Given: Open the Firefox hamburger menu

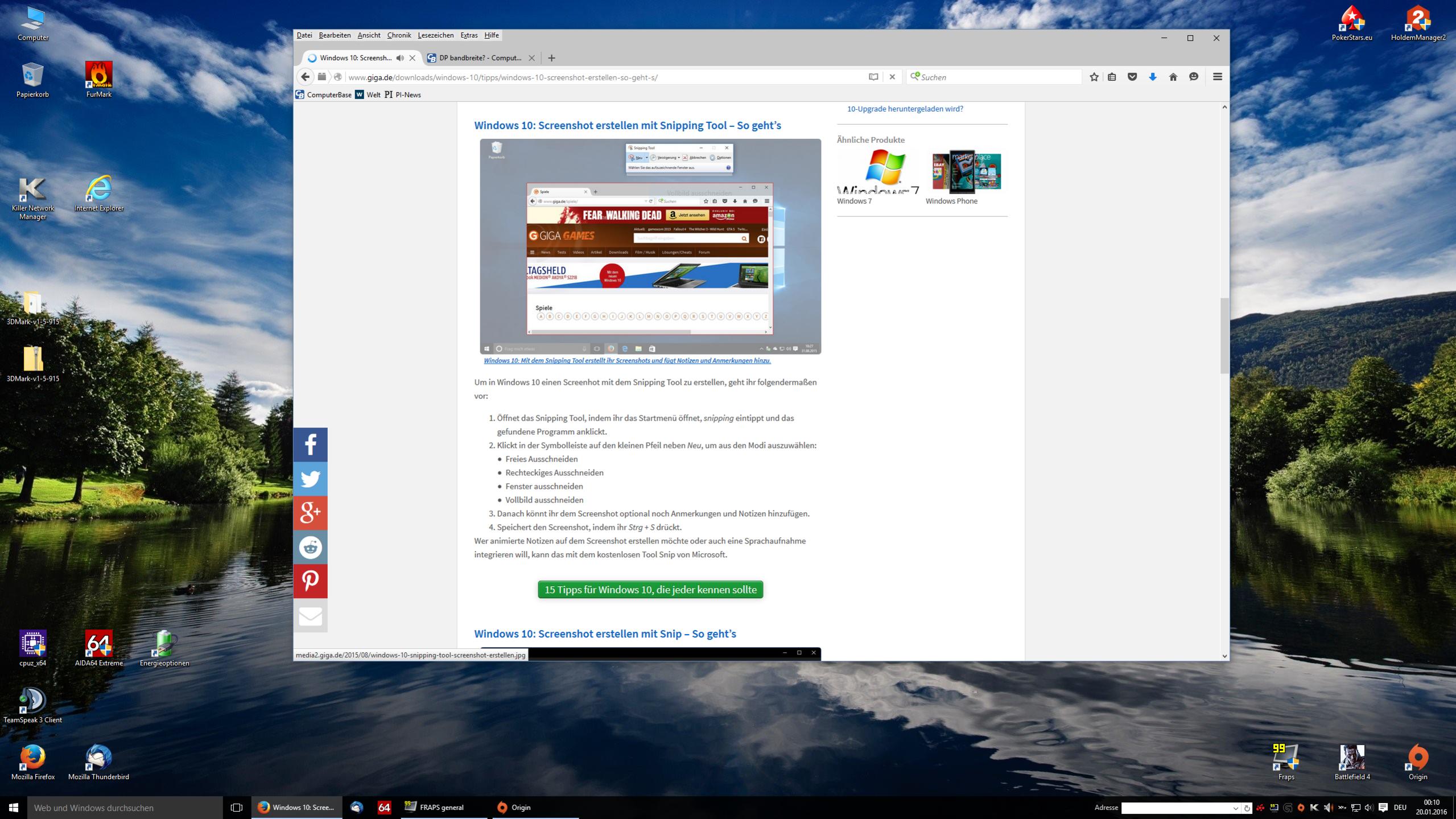Looking at the screenshot, I should click(1218, 77).
